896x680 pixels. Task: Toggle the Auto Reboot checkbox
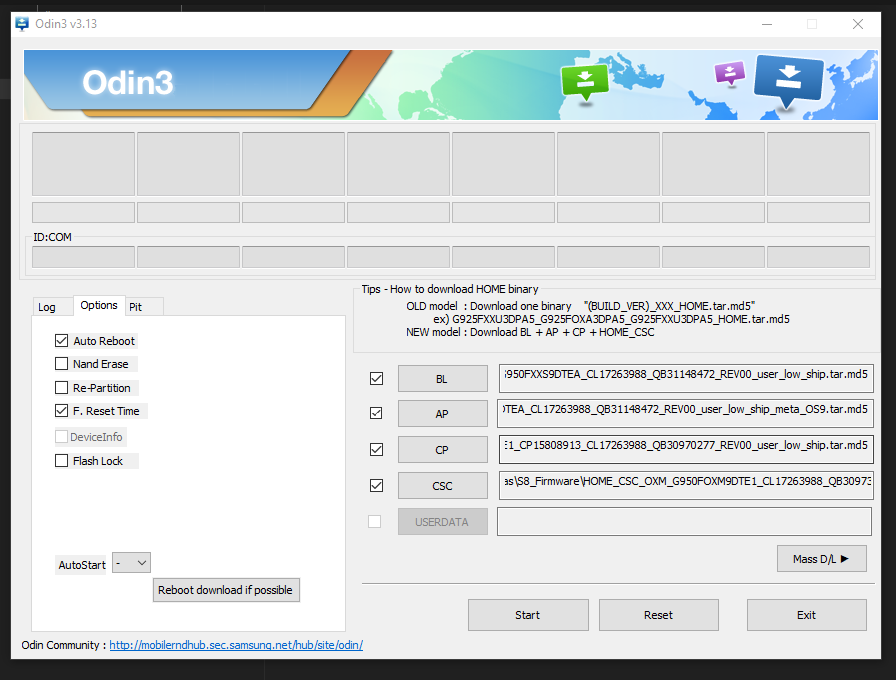[62, 341]
